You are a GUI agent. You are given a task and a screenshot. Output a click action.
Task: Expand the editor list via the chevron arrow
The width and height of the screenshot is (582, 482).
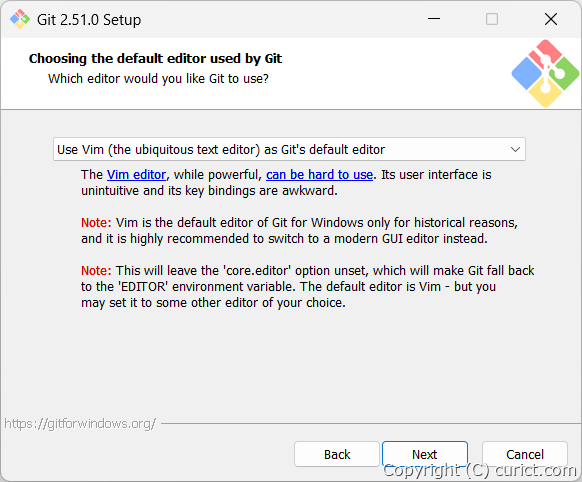515,150
